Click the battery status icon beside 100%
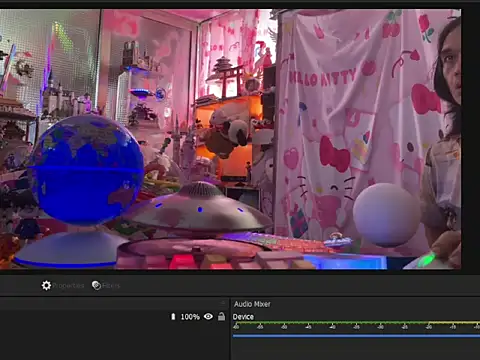 pyautogui.click(x=173, y=316)
